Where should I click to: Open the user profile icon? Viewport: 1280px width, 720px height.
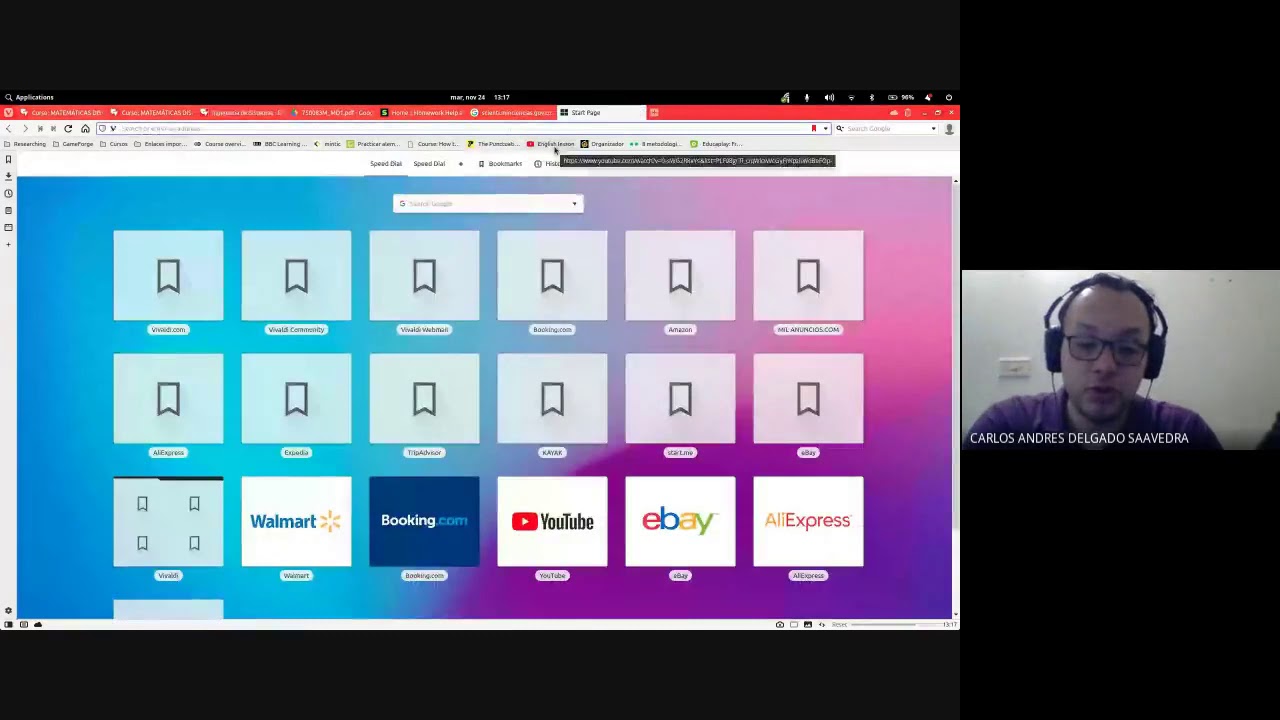(x=949, y=129)
